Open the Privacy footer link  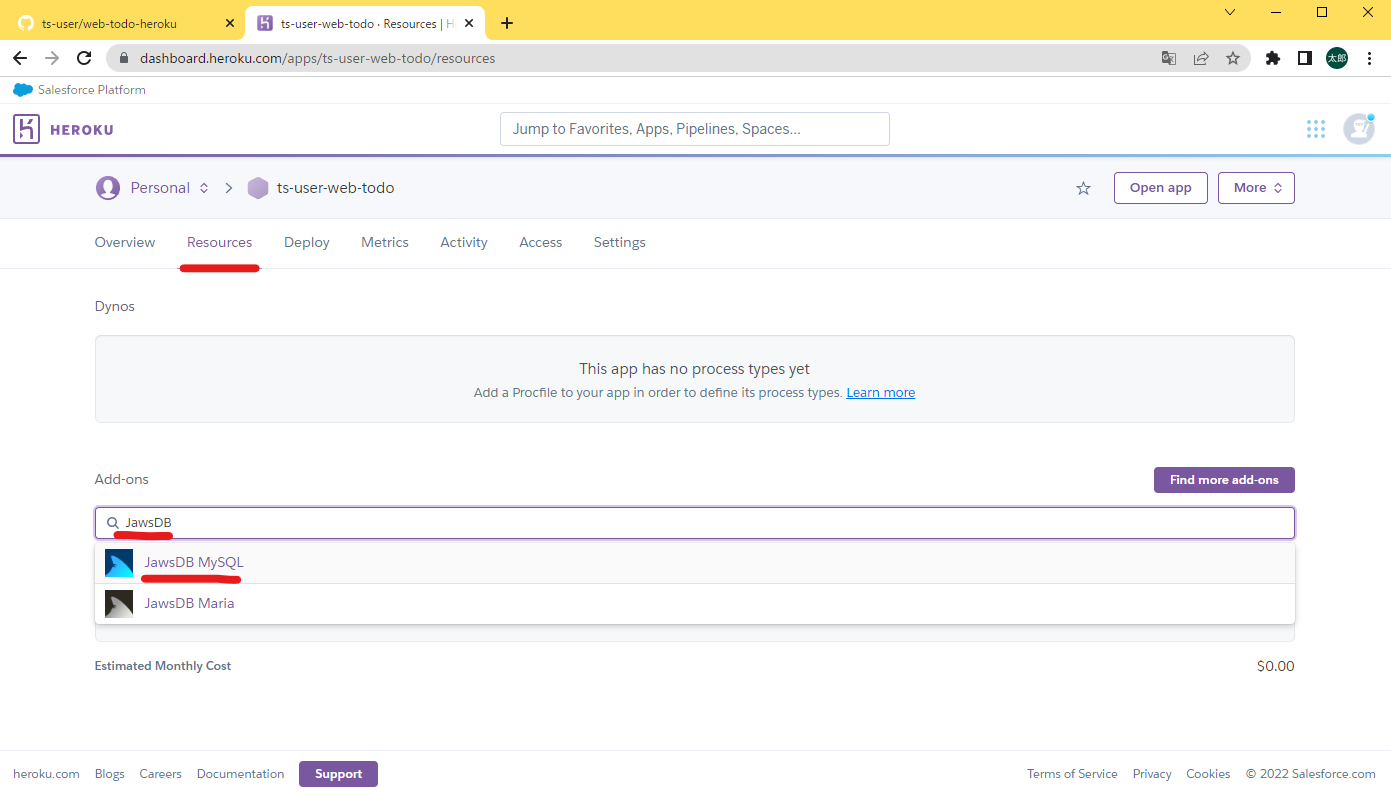1152,774
